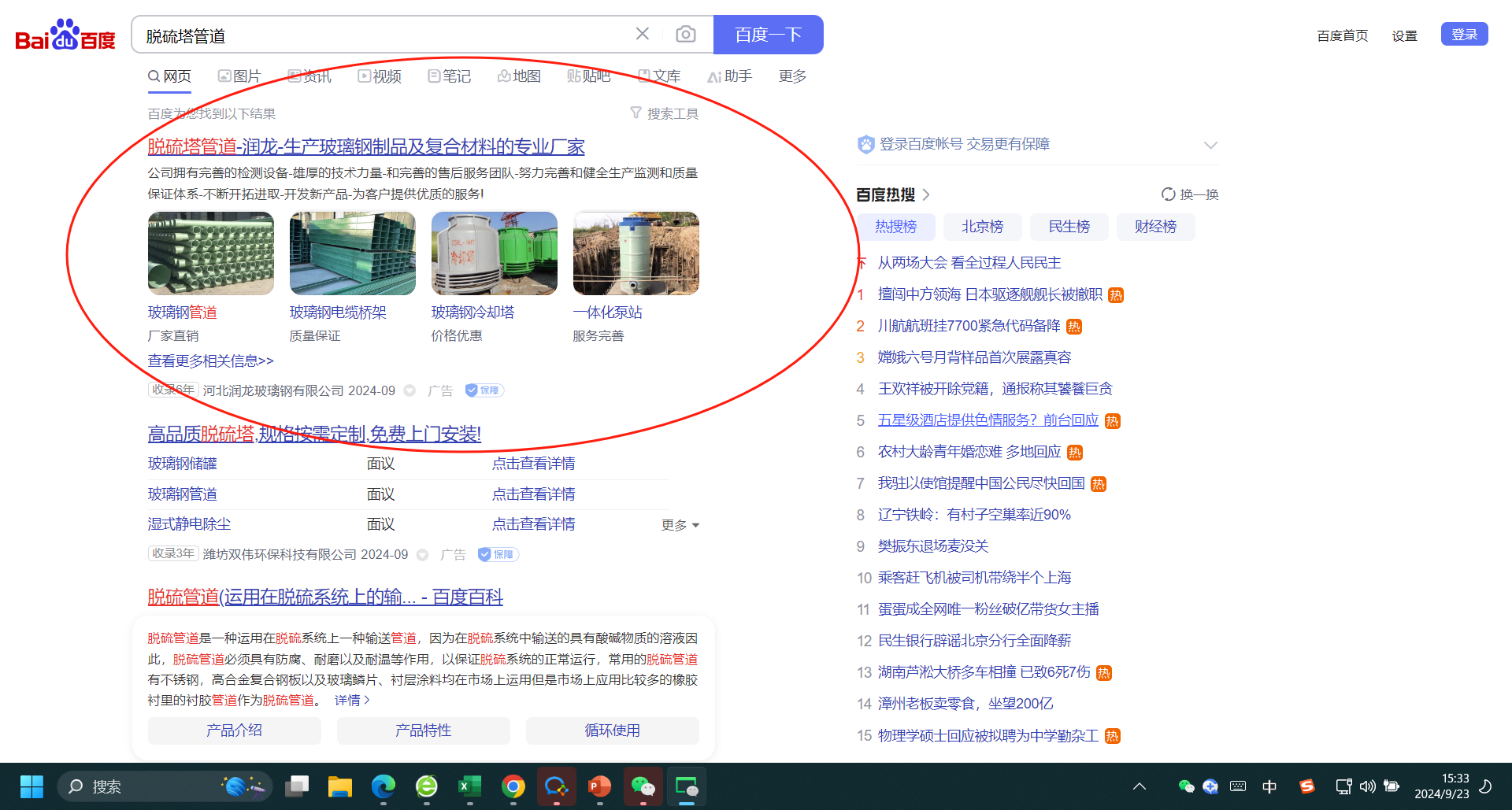Toggle the Chinese input method indicator
1512x810 pixels.
click(1269, 786)
